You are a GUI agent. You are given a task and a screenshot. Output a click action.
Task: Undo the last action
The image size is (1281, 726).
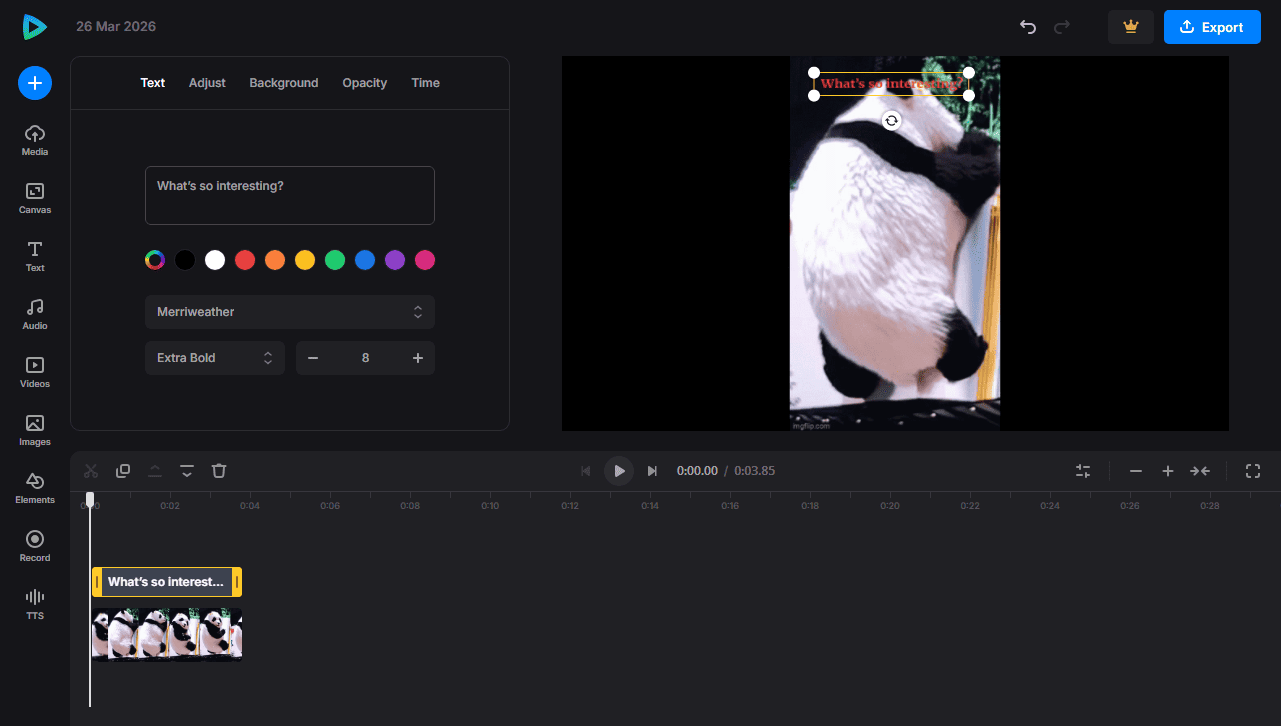(1027, 28)
